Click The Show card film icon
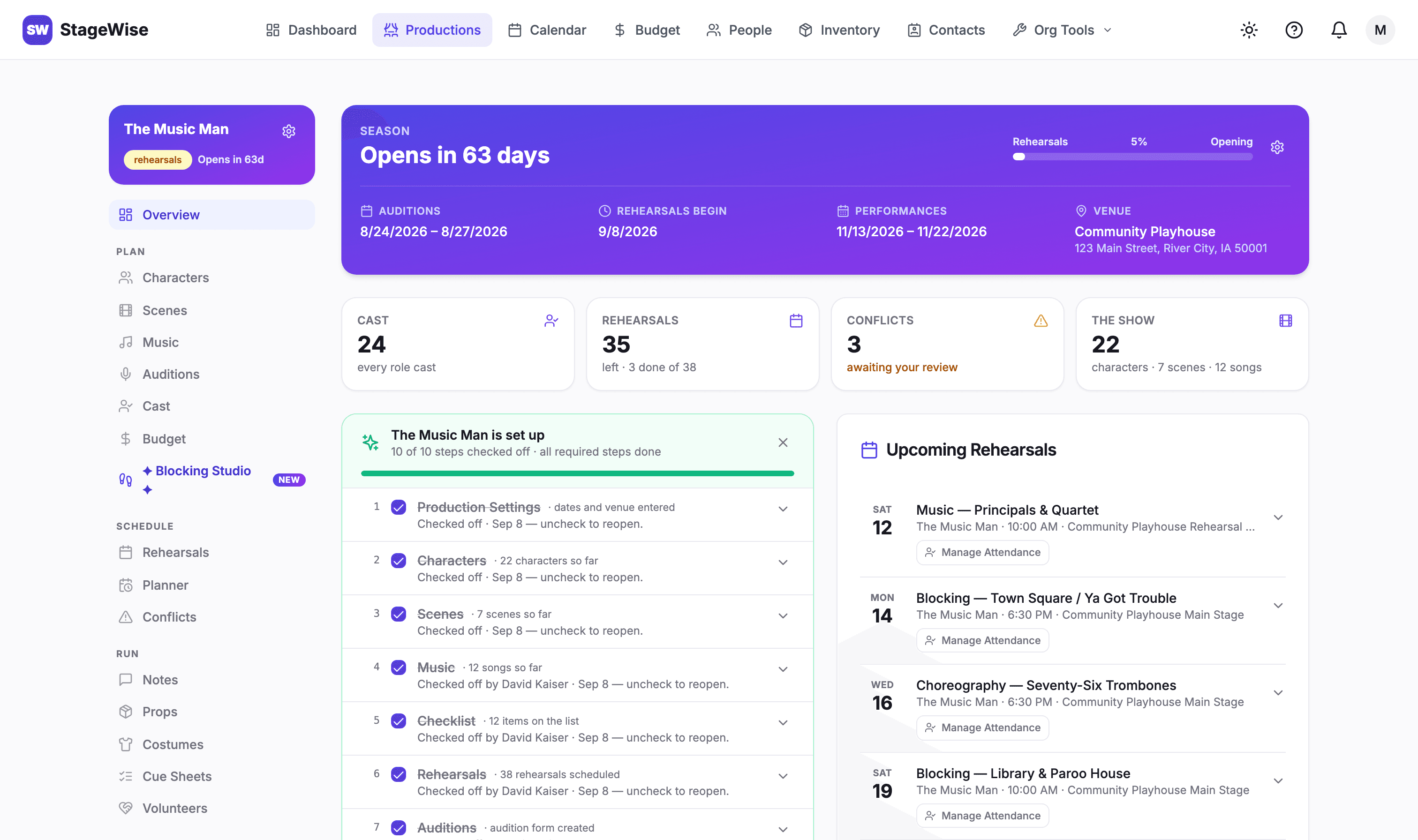Viewport: 1418px width, 840px height. point(1286,321)
